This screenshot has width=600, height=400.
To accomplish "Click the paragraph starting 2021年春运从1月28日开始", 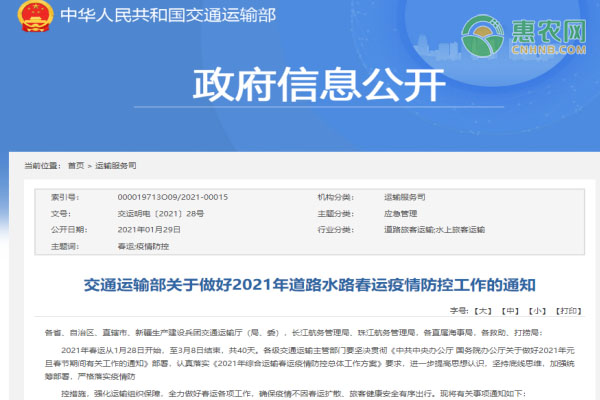I will click(x=310, y=363).
